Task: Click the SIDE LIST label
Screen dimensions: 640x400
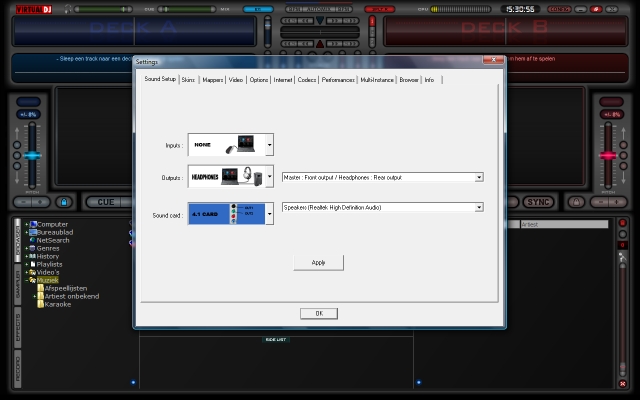Action: (276, 340)
